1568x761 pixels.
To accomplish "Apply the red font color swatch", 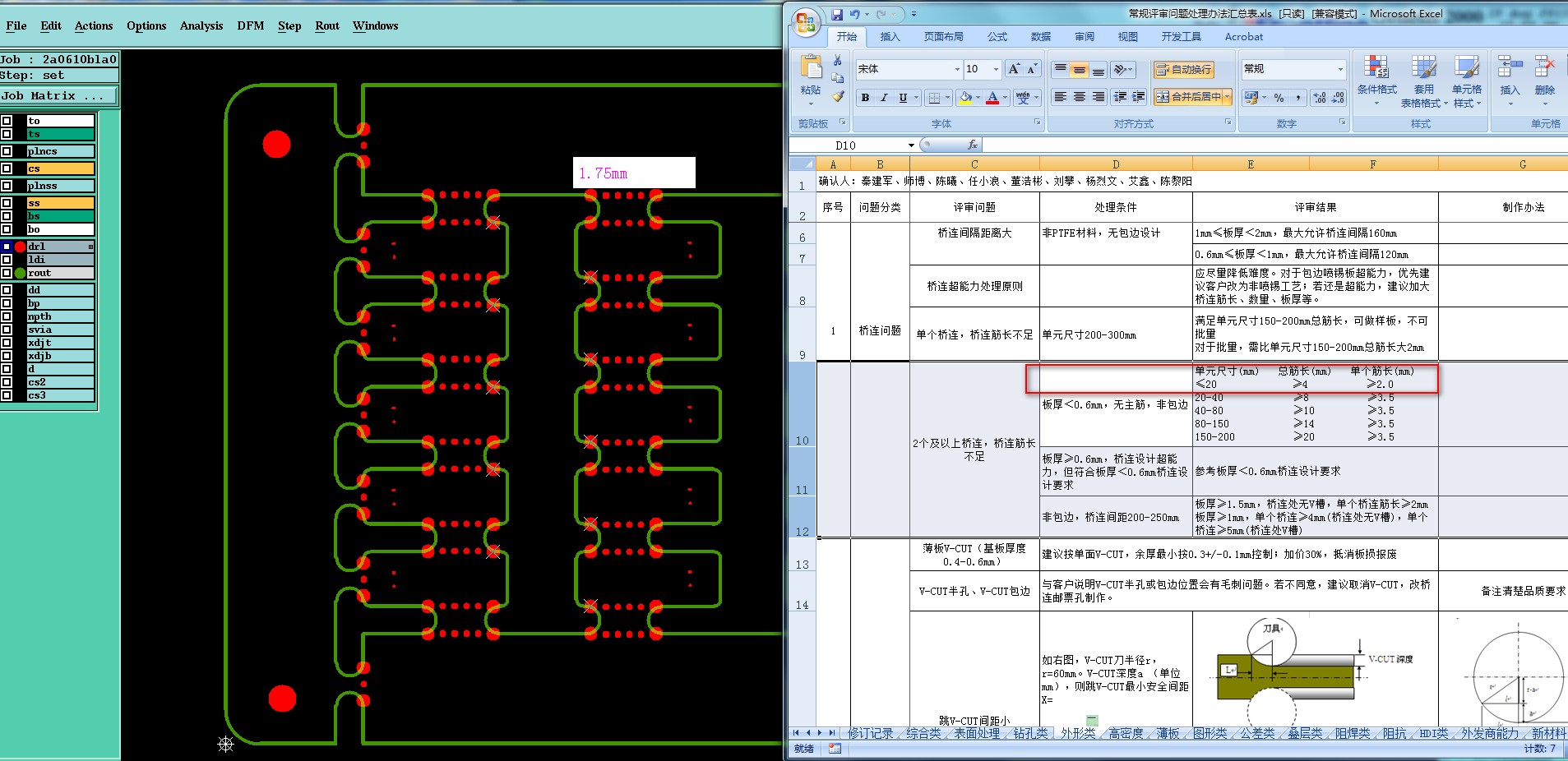I will (992, 98).
